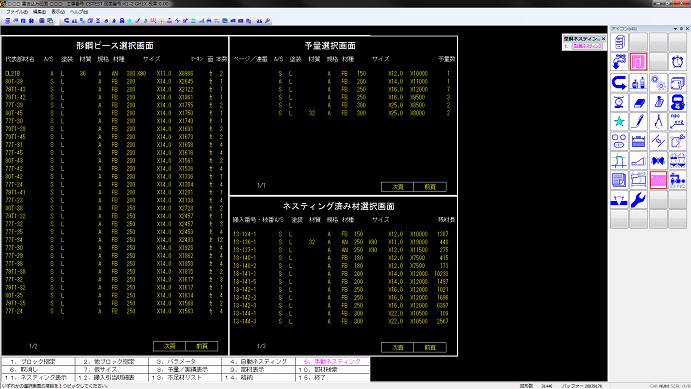691x389 pixels.
Task: Click 次頁 in the 形鋼ピース選択画面 panel
Action: 169,346
